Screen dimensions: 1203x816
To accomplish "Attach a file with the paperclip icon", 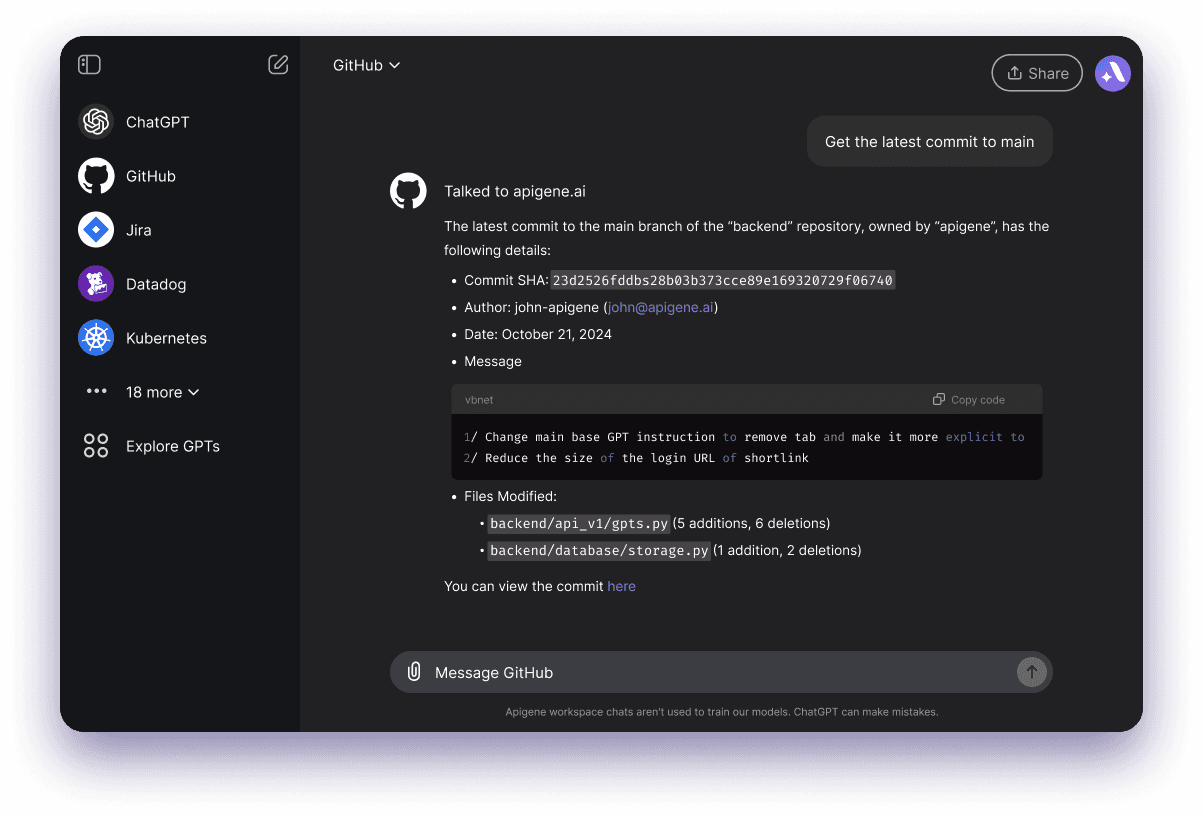I will [x=414, y=672].
